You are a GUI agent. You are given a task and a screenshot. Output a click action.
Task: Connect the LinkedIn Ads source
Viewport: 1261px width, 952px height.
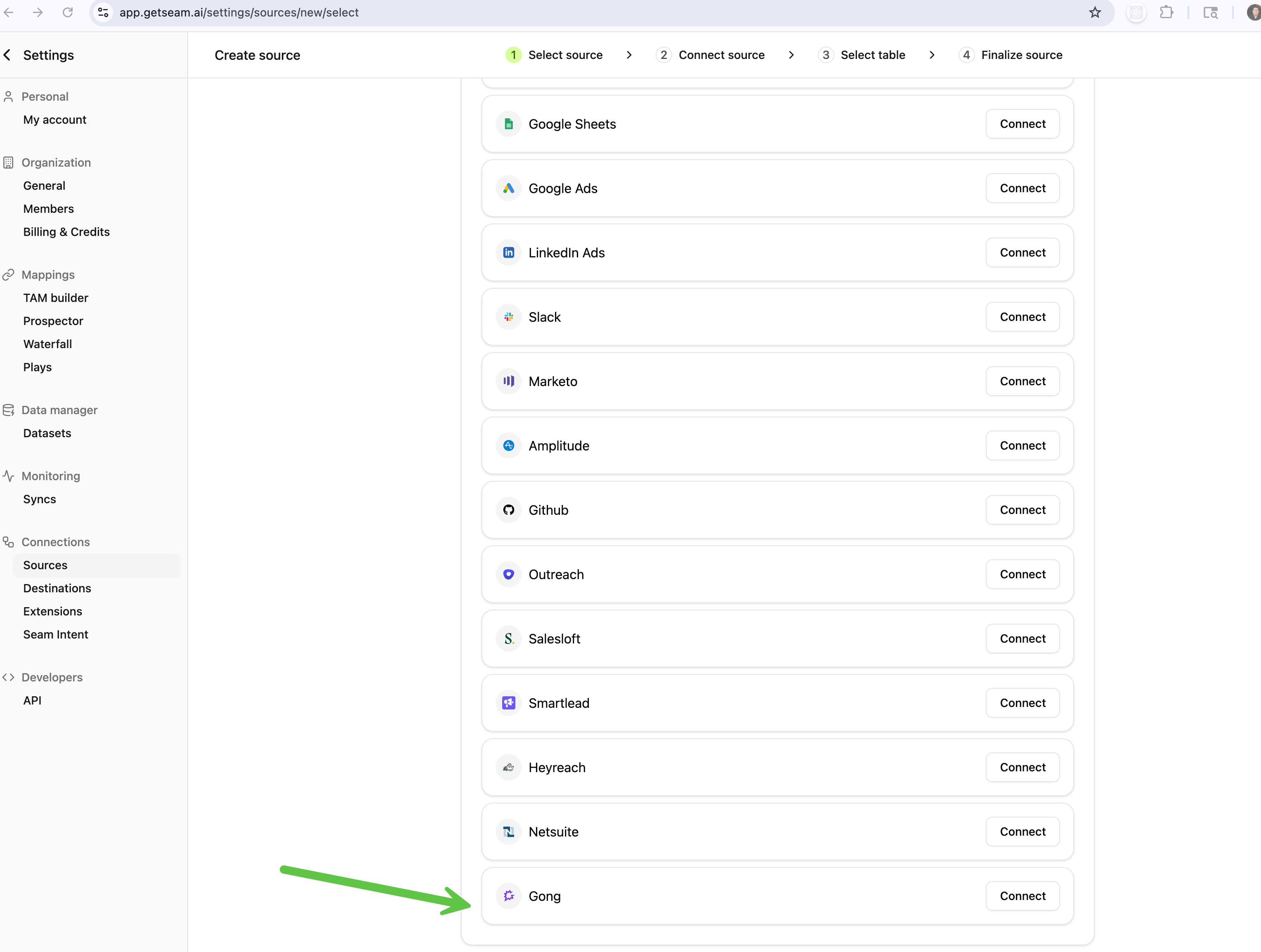(1022, 253)
